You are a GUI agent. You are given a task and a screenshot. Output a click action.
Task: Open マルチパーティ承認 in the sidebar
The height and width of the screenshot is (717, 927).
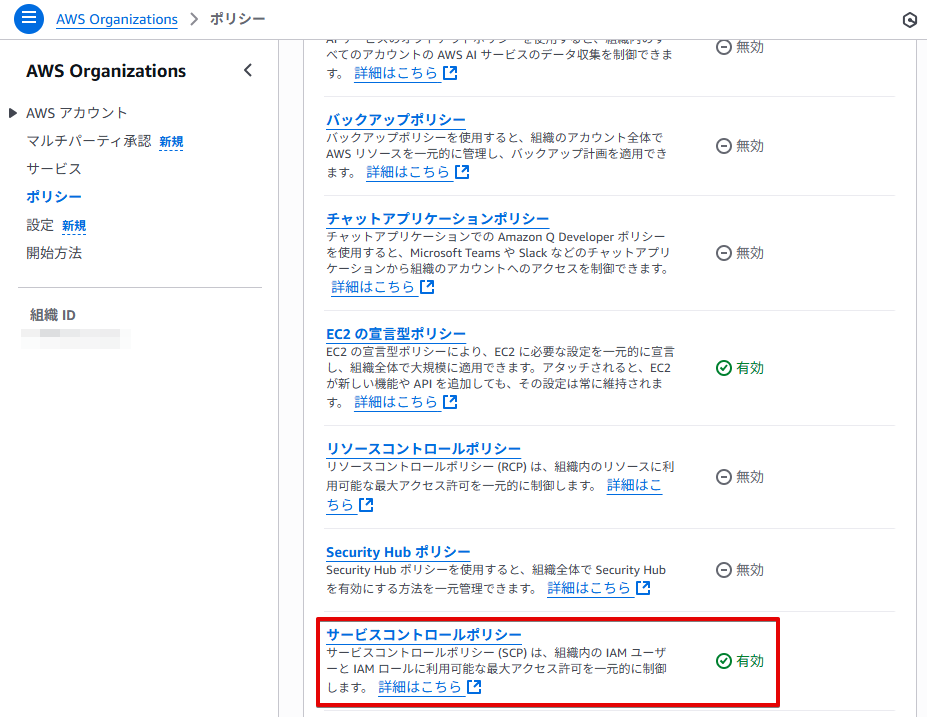point(89,141)
